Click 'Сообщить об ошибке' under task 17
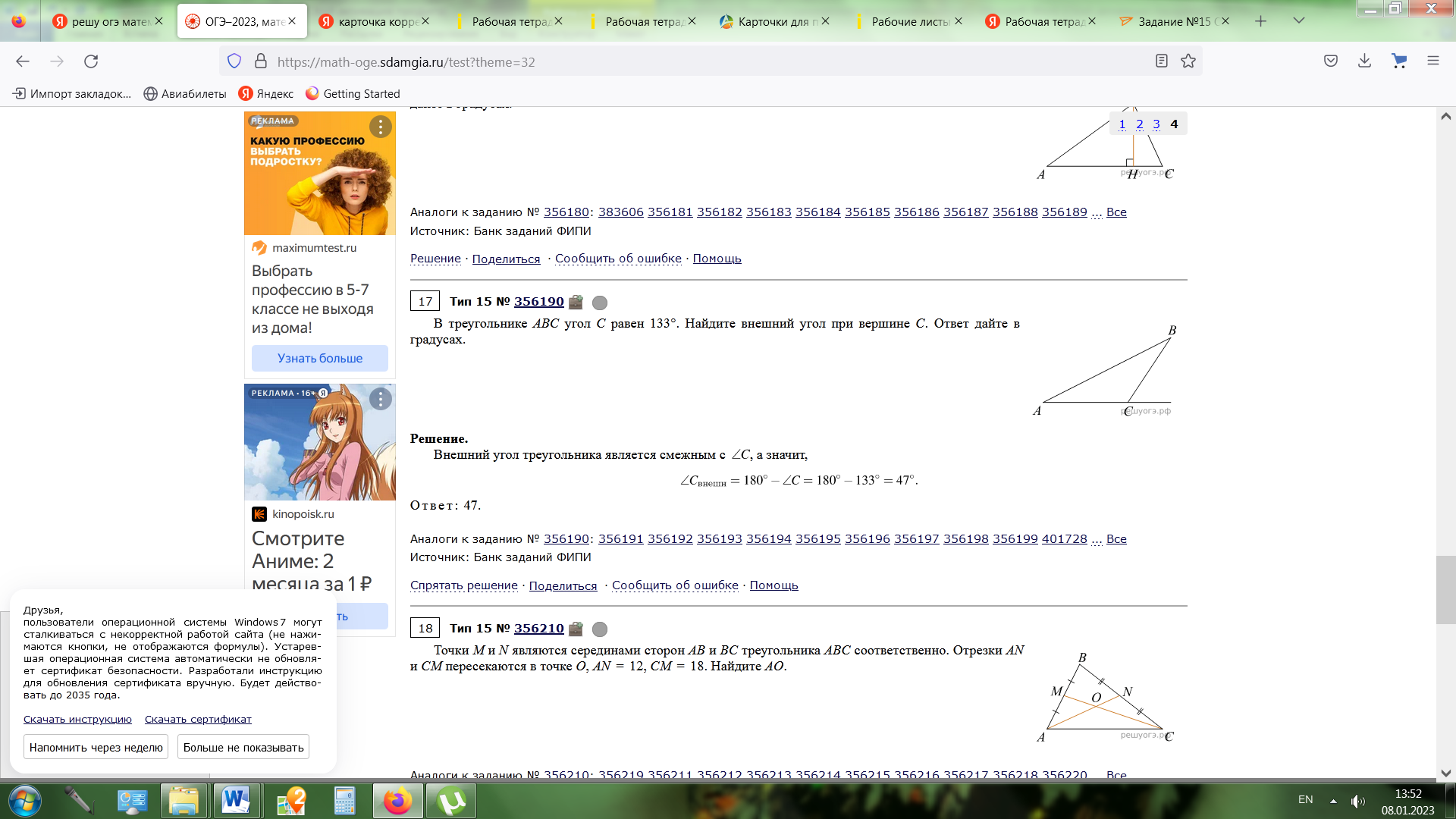Screen dimensions: 1456x819 tap(675, 585)
